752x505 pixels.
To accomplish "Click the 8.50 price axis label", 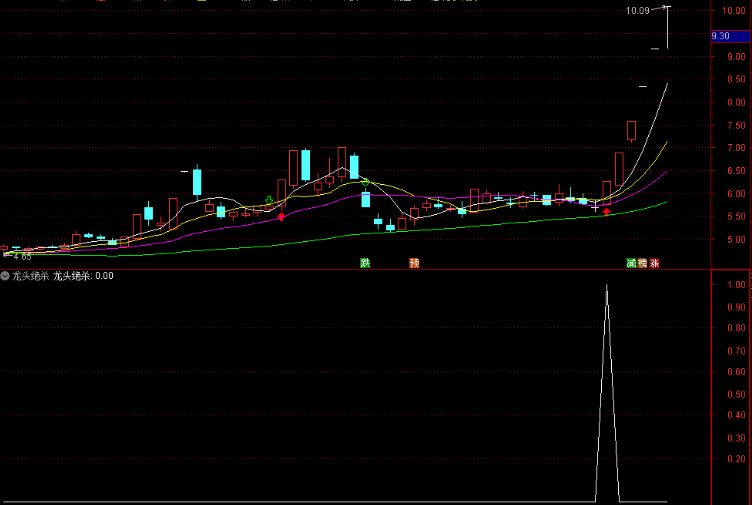I will click(736, 79).
